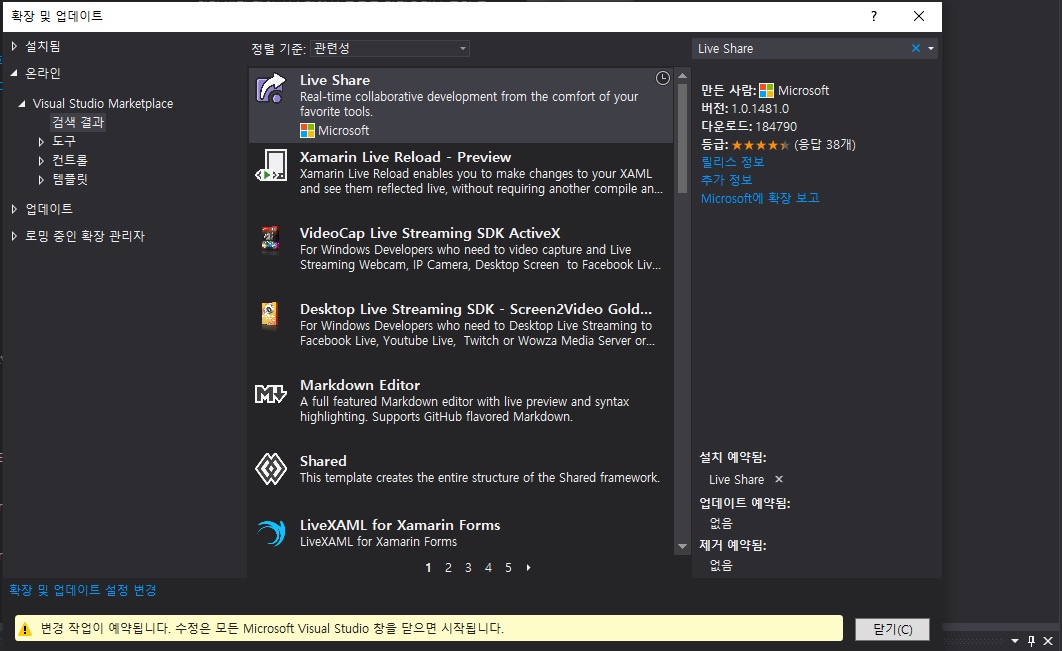The height and width of the screenshot is (651, 1062).
Task: Go to results page 4
Action: [488, 568]
